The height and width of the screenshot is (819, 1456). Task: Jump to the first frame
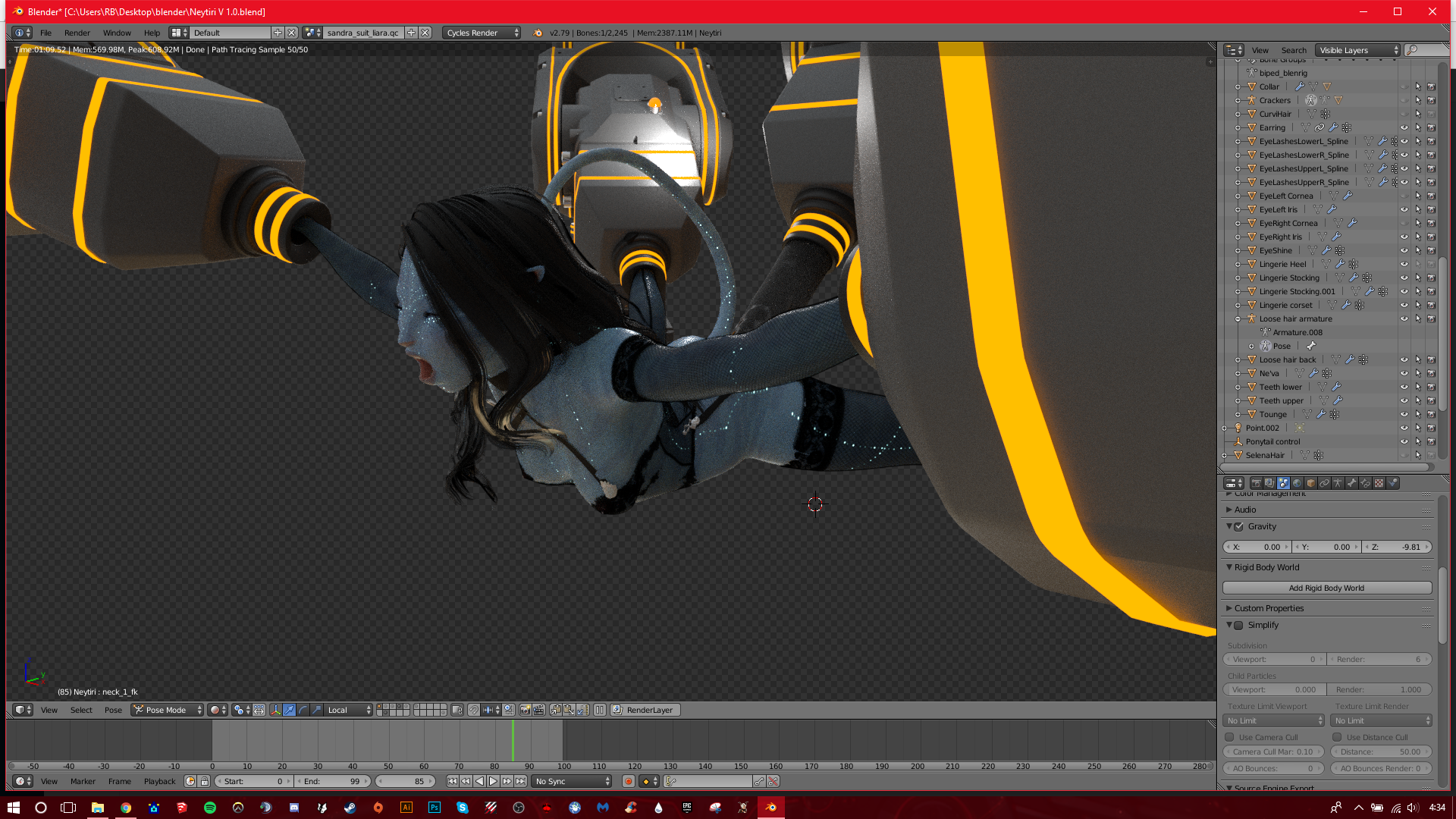452,781
